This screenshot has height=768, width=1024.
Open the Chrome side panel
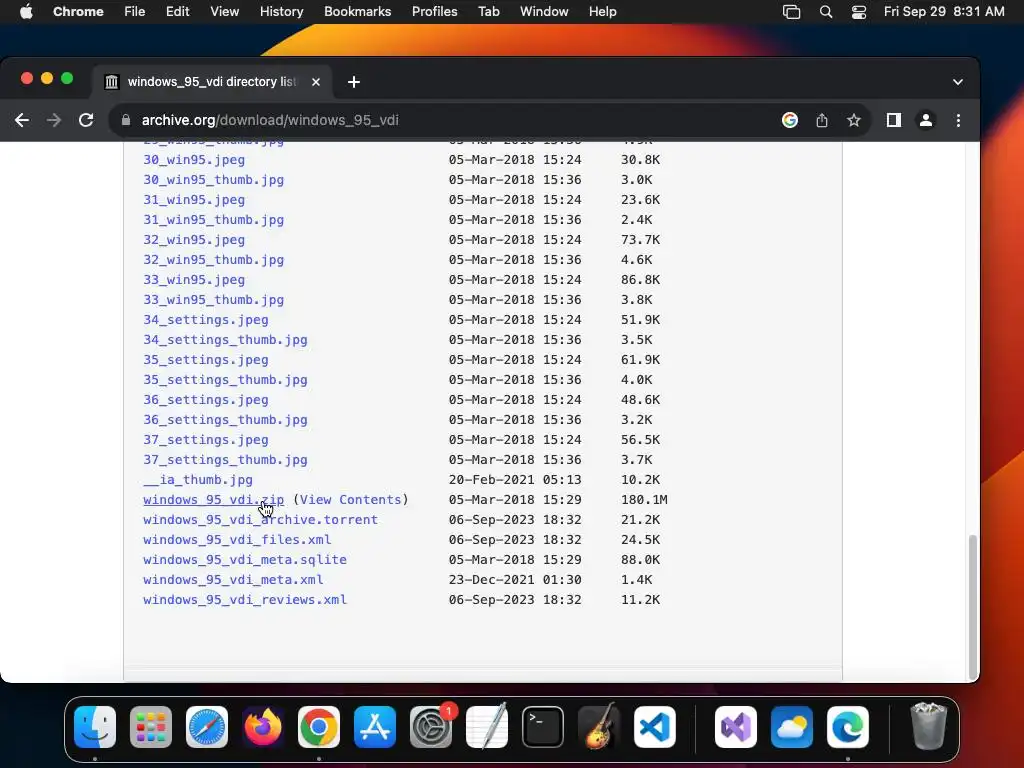click(x=893, y=120)
